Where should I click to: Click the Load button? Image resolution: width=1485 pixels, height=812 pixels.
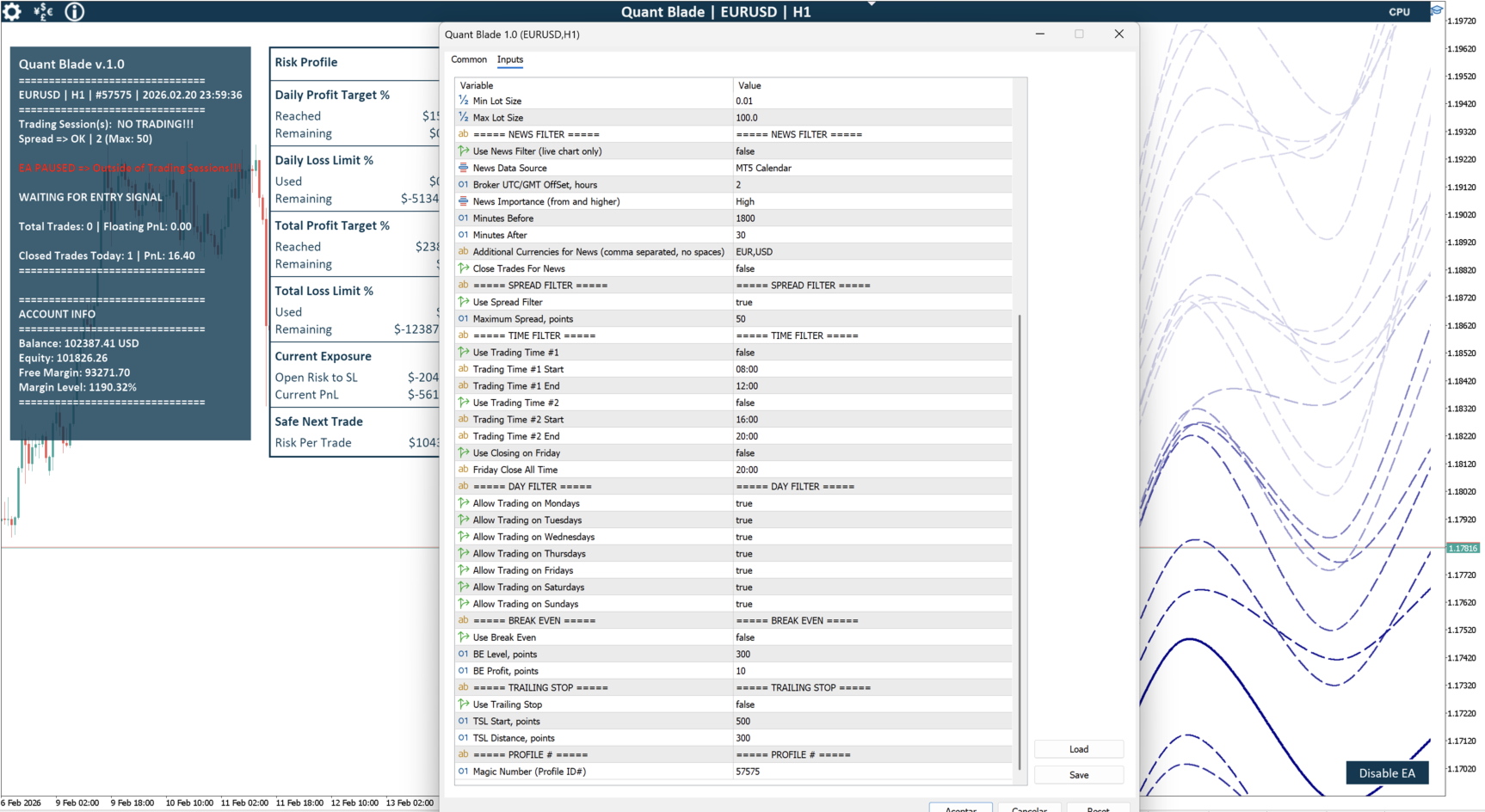(1079, 749)
